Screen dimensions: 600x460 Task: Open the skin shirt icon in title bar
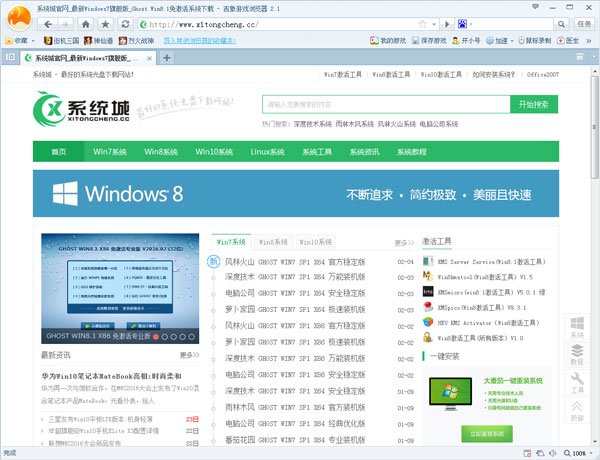535,7
